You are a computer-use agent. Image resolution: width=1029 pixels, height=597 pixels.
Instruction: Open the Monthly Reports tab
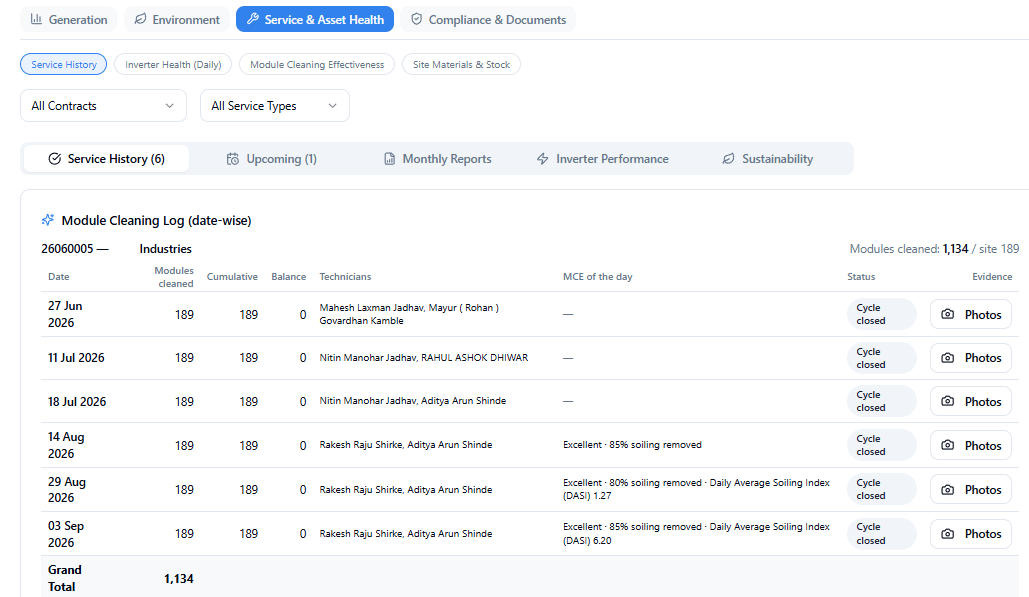click(x=438, y=159)
